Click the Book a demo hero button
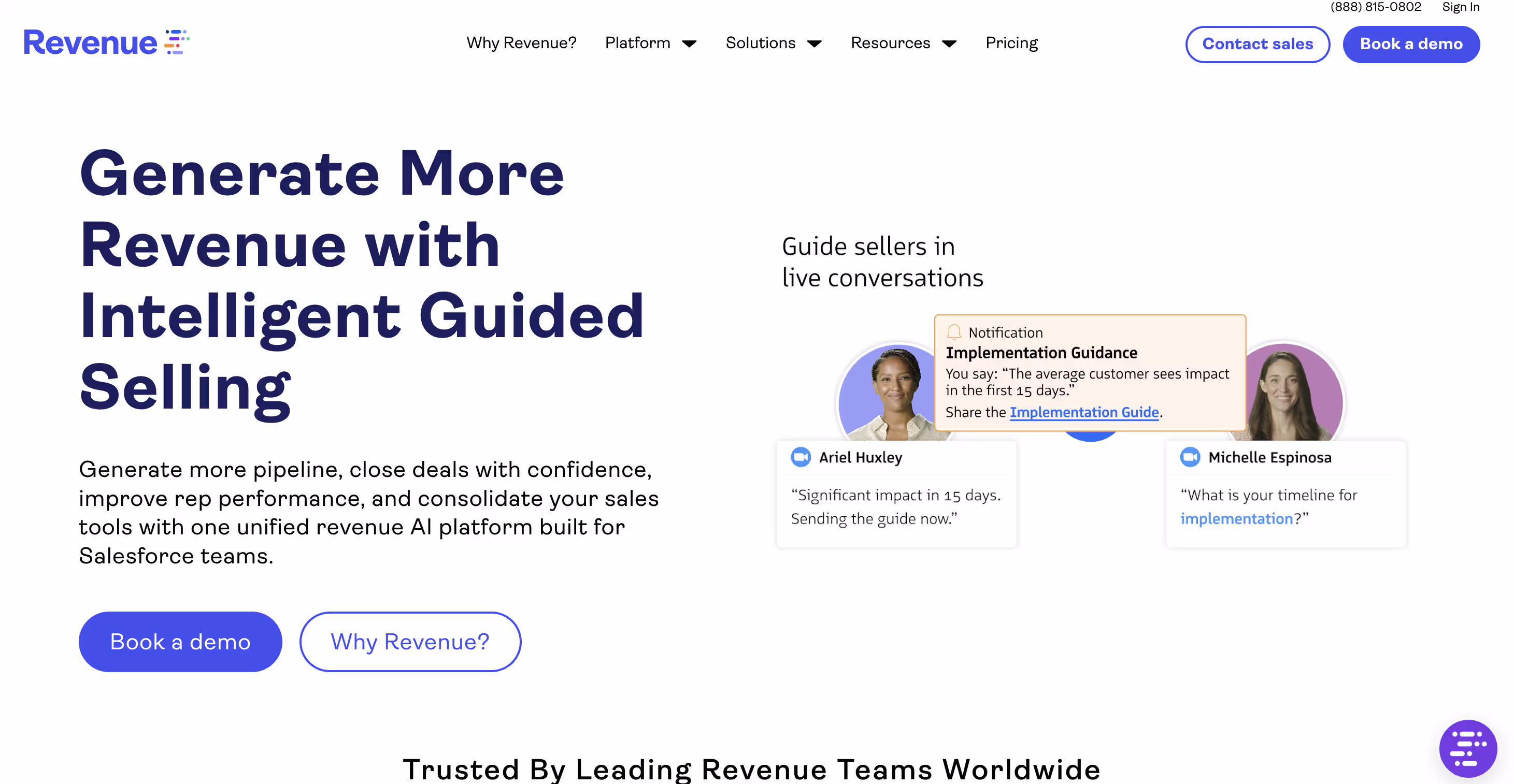 pos(180,641)
